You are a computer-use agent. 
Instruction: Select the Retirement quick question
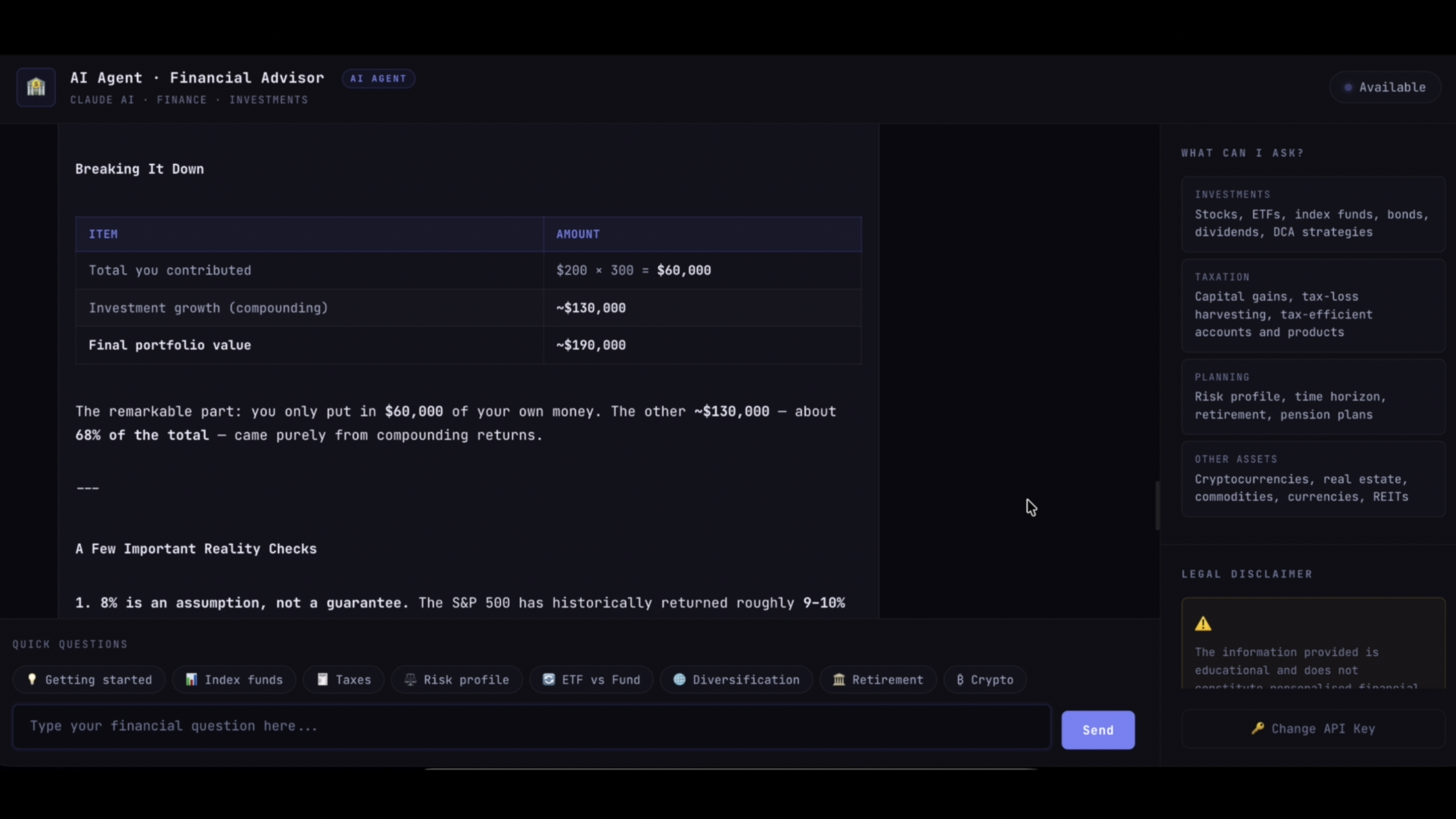[x=878, y=679]
